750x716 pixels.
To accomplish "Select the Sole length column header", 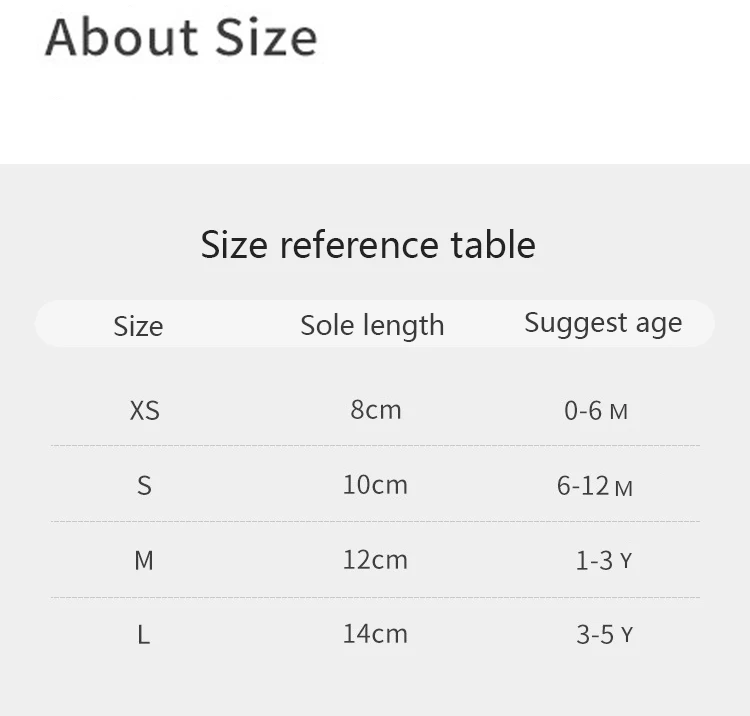I will (372, 325).
